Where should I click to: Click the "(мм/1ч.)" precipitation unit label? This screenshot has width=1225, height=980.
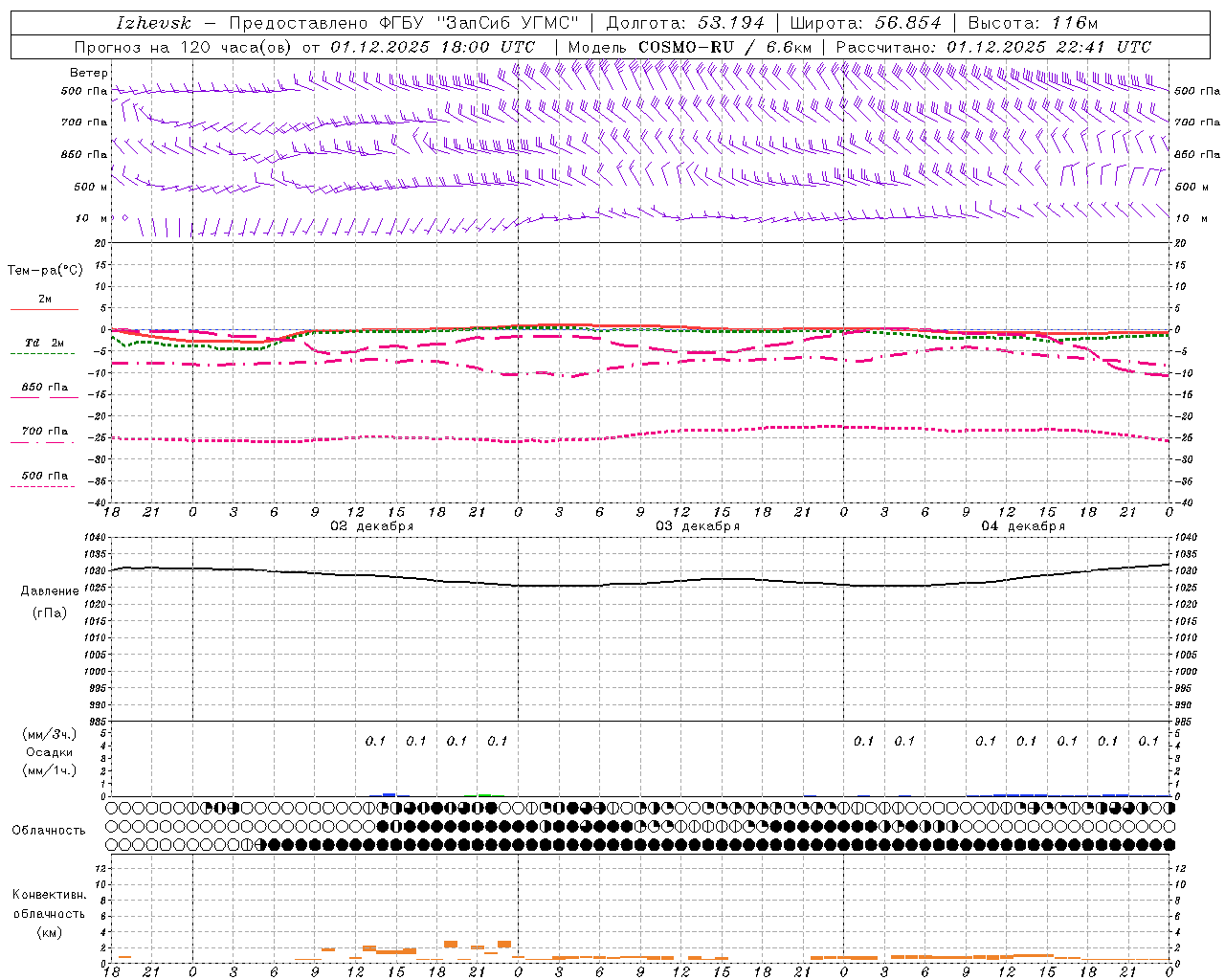[x=50, y=770]
